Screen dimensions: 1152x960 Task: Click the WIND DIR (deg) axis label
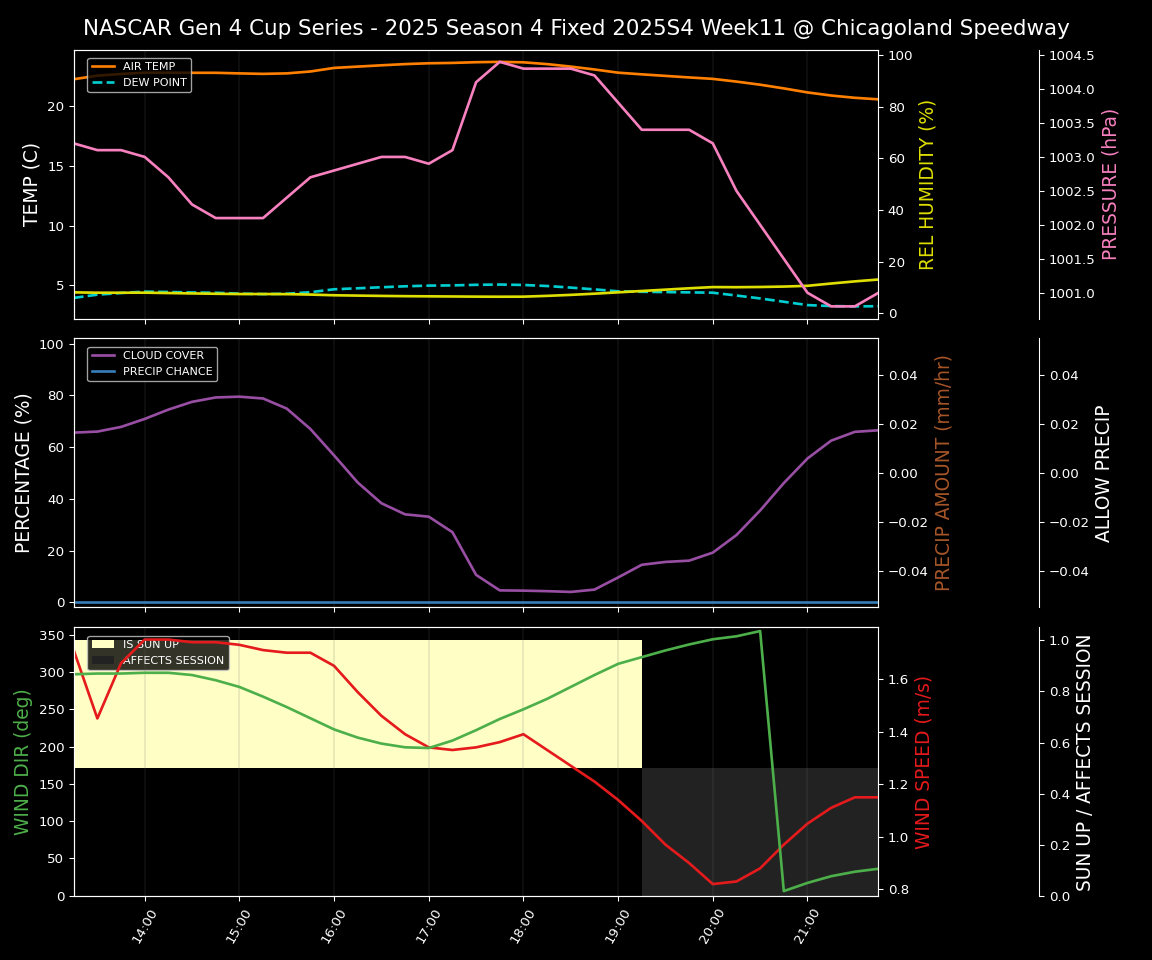coord(22,762)
